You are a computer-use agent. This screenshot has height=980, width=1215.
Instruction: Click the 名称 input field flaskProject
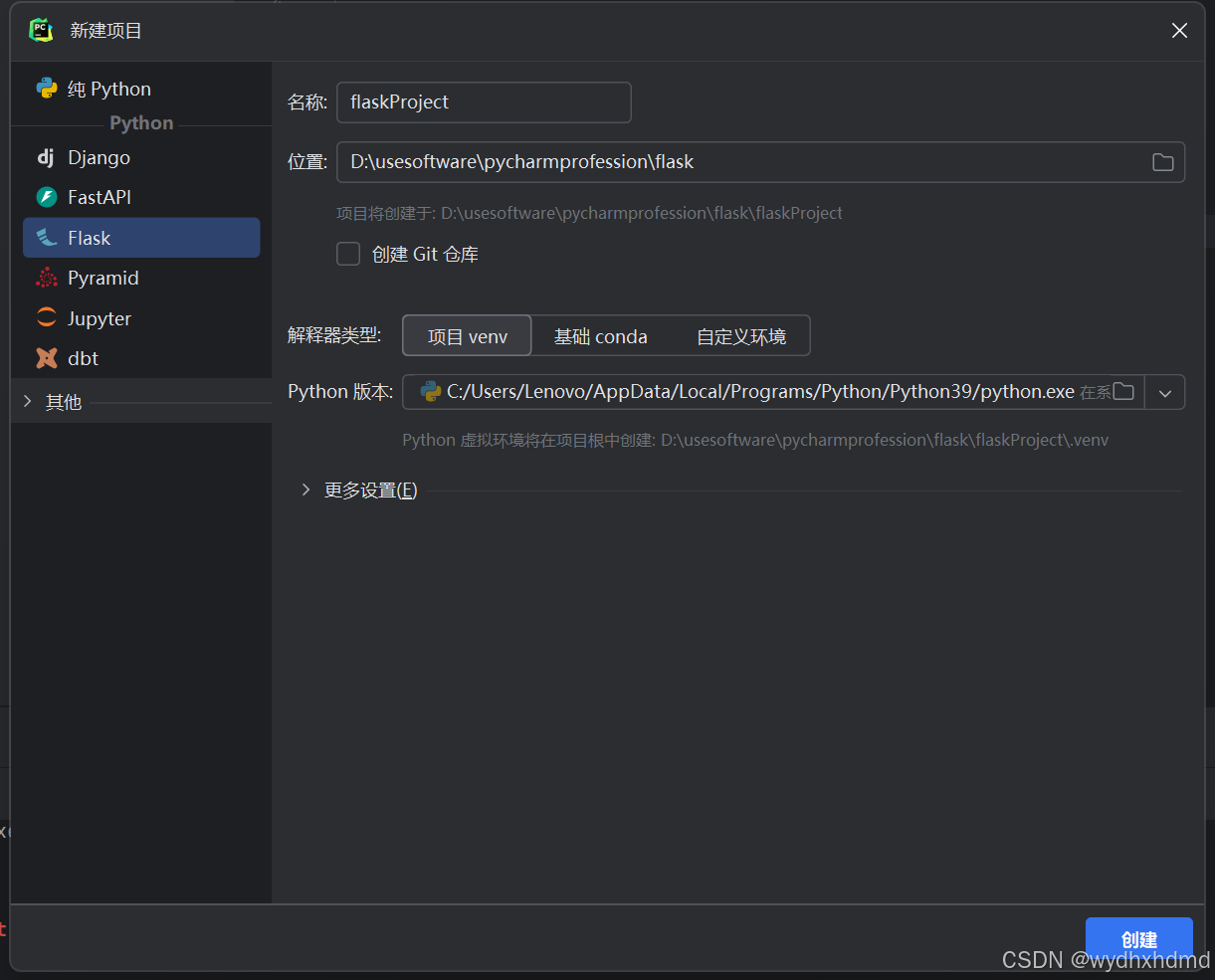[484, 102]
